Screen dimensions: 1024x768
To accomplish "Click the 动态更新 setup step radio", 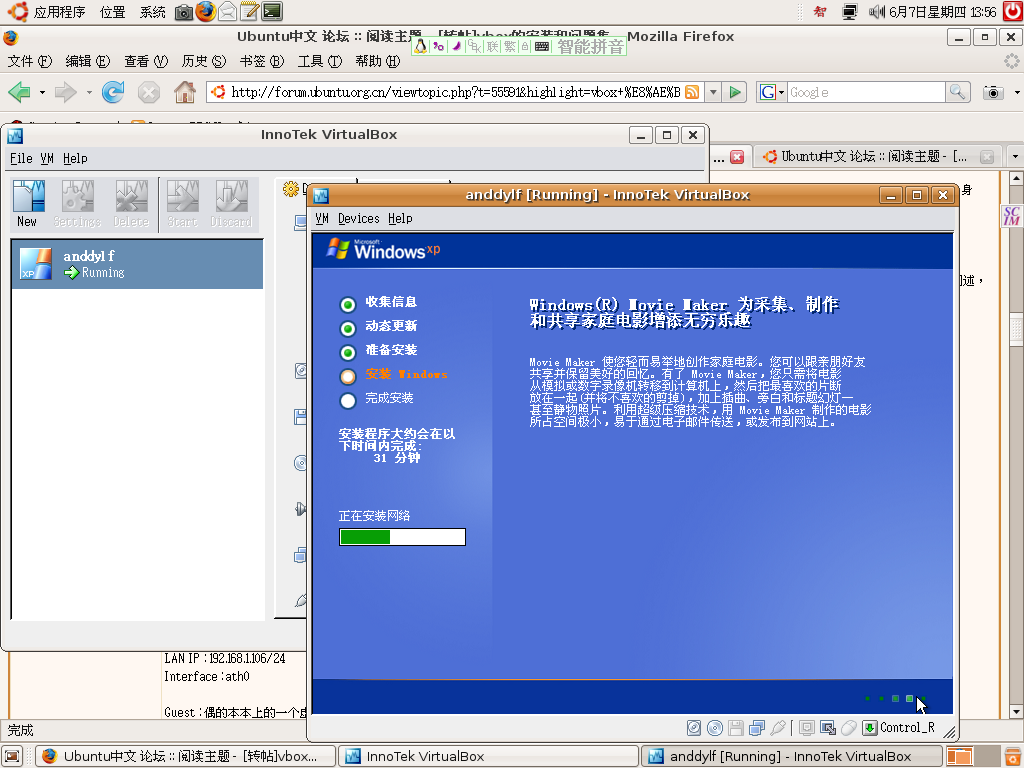I will [x=347, y=328].
